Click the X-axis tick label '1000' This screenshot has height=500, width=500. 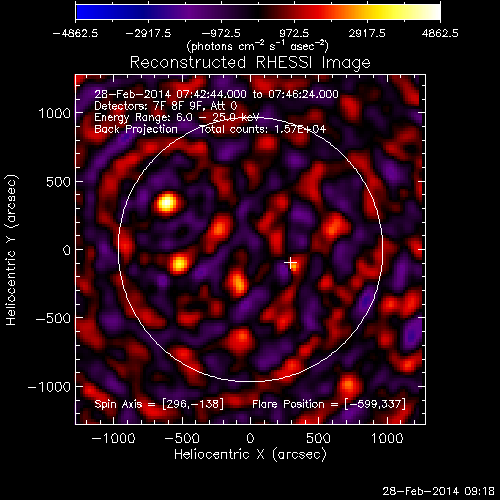[x=387, y=438]
